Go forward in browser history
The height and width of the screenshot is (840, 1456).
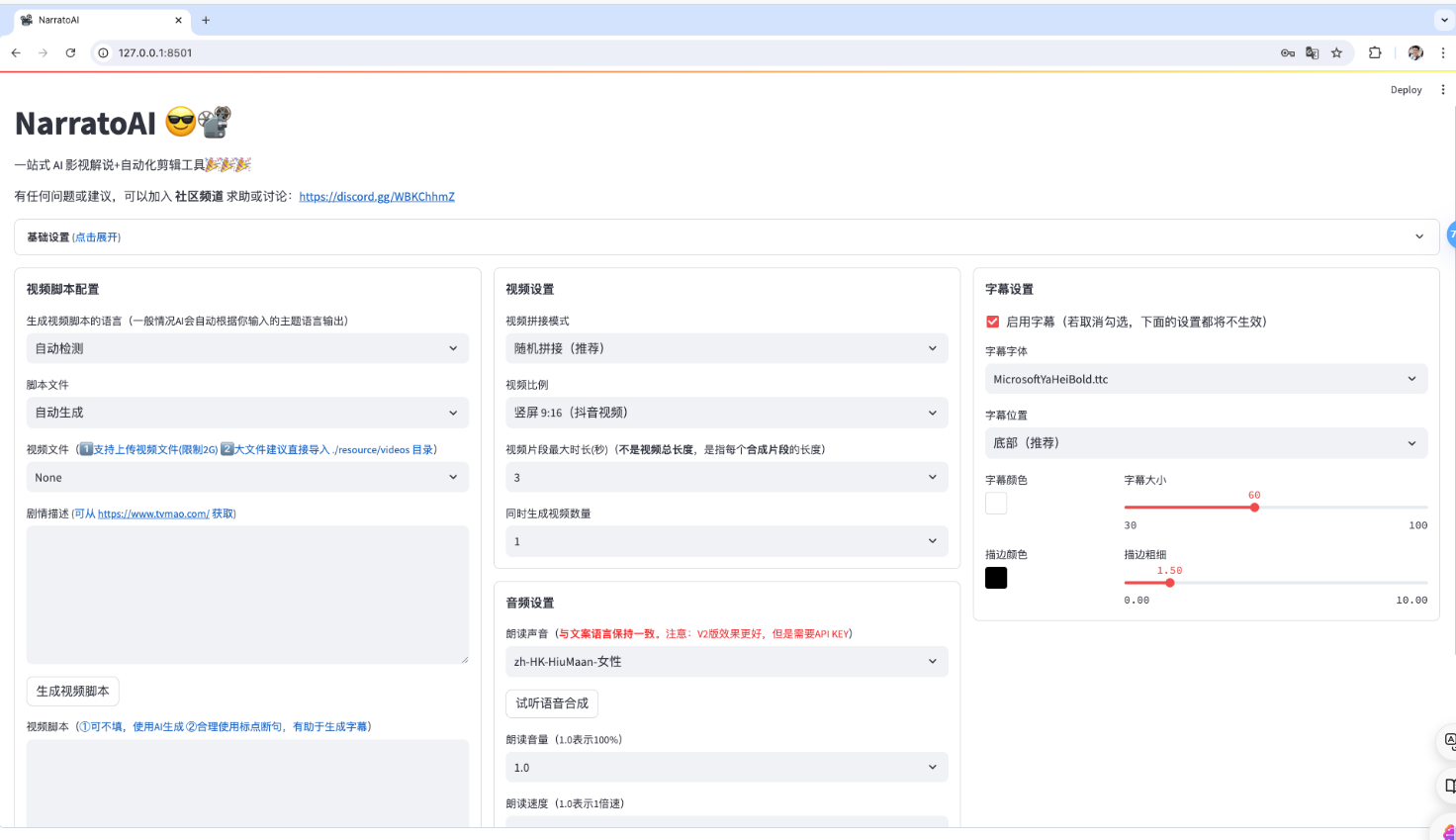(x=43, y=53)
